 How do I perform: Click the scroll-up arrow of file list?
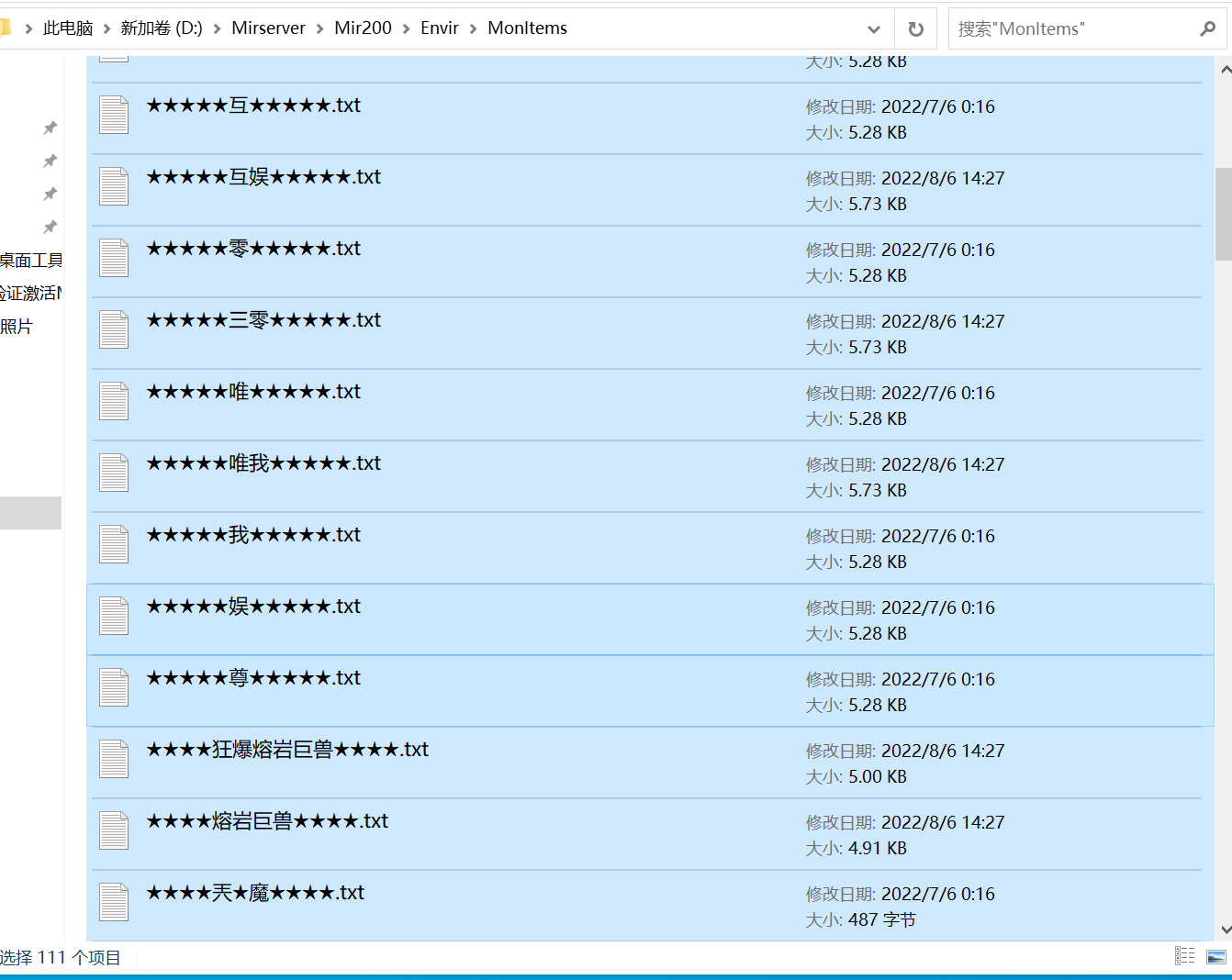[x=1225, y=70]
